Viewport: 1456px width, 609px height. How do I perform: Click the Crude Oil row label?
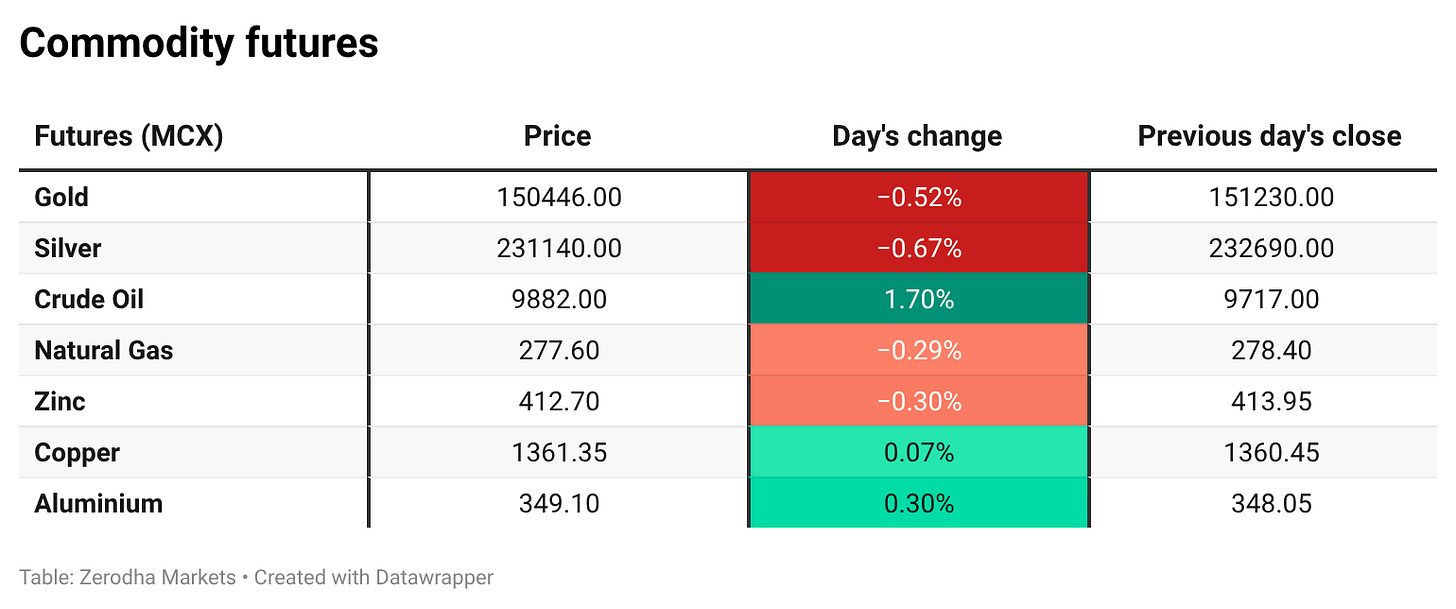click(x=89, y=299)
